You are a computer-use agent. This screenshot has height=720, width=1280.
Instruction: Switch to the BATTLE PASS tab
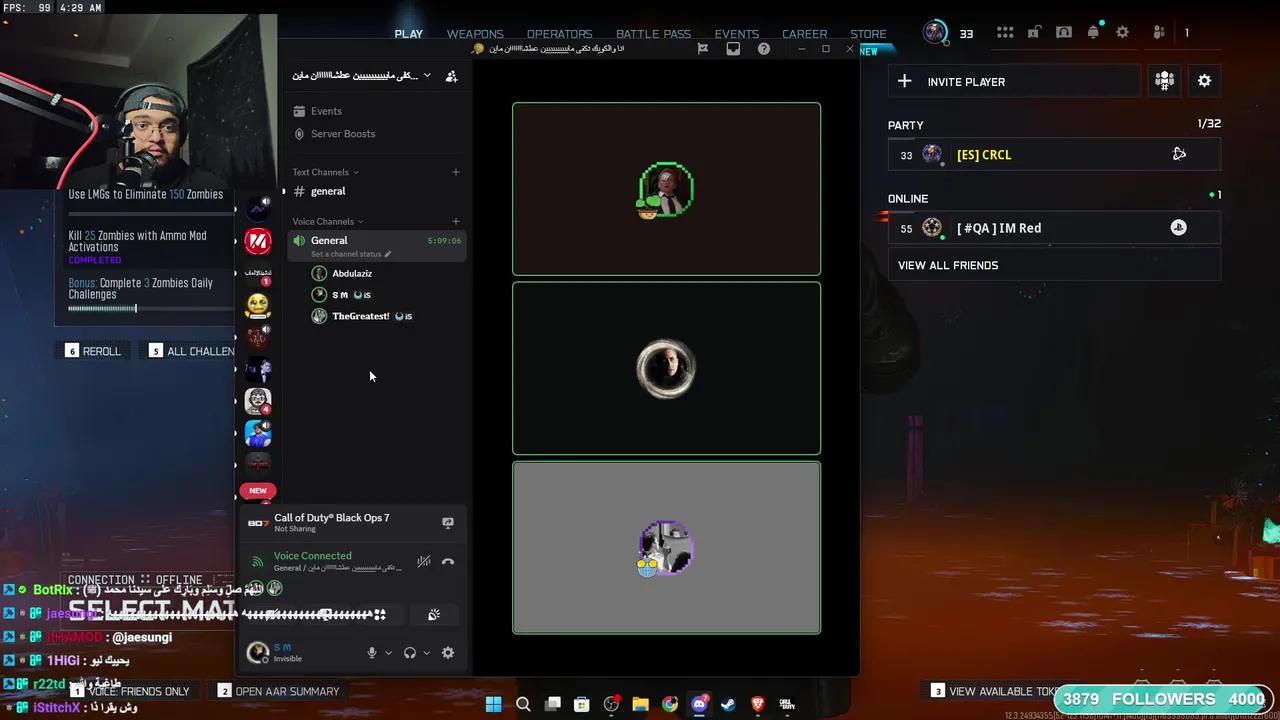pos(654,34)
